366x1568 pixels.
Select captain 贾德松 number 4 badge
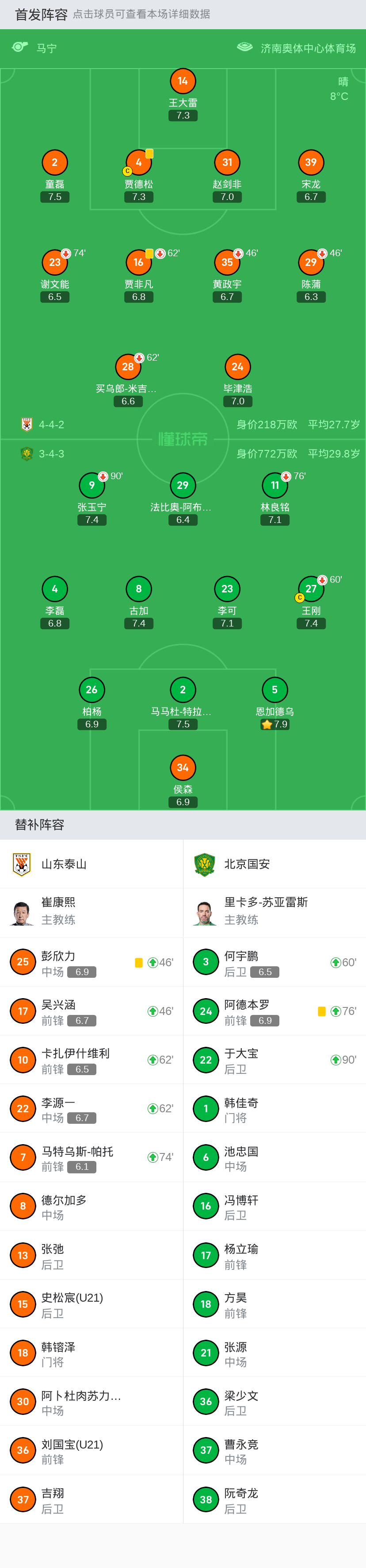(139, 162)
